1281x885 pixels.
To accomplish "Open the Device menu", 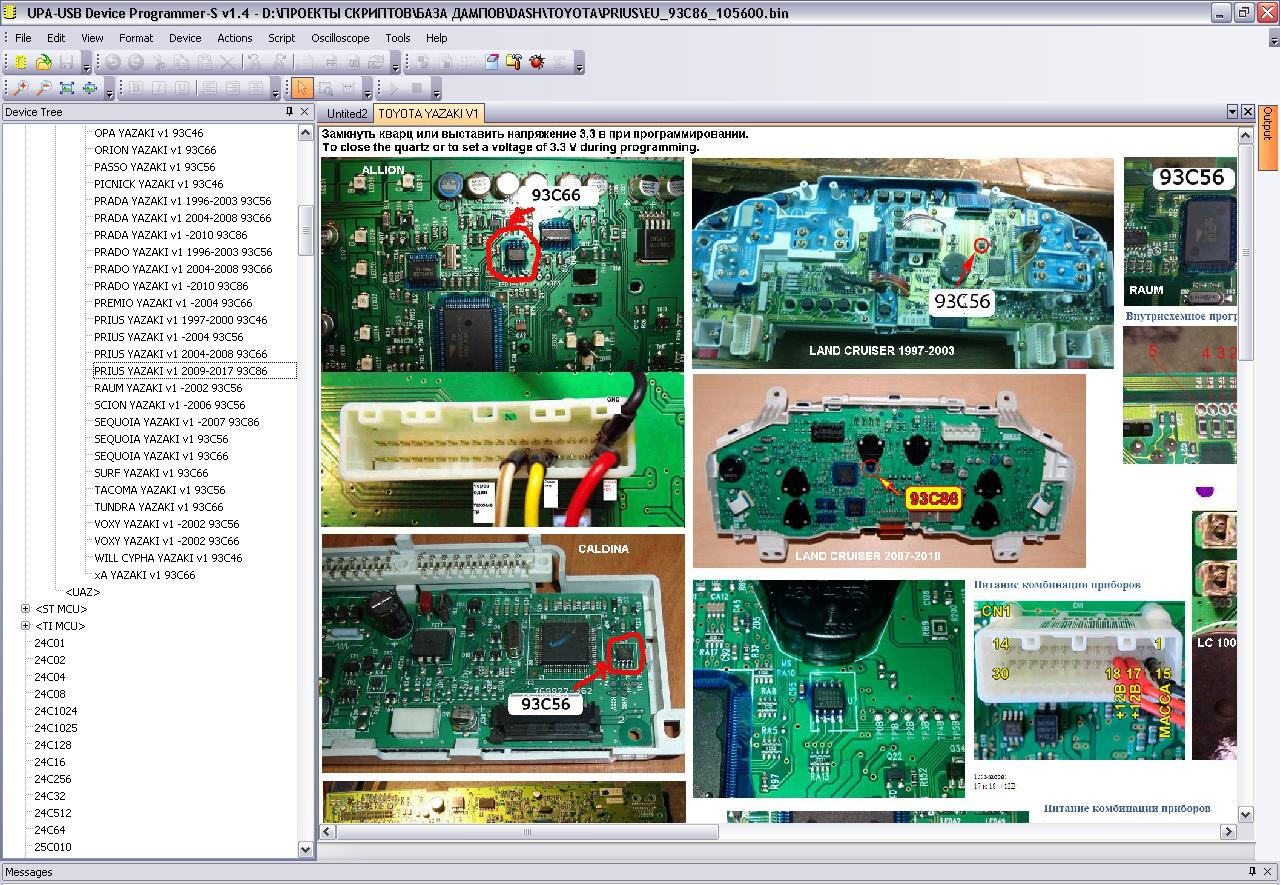I will click(185, 38).
